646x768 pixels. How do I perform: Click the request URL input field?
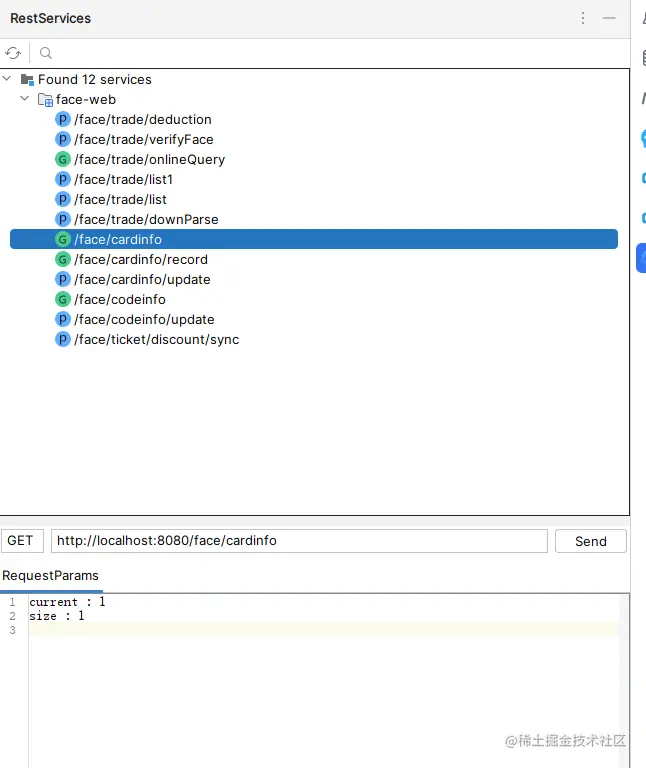(x=299, y=541)
